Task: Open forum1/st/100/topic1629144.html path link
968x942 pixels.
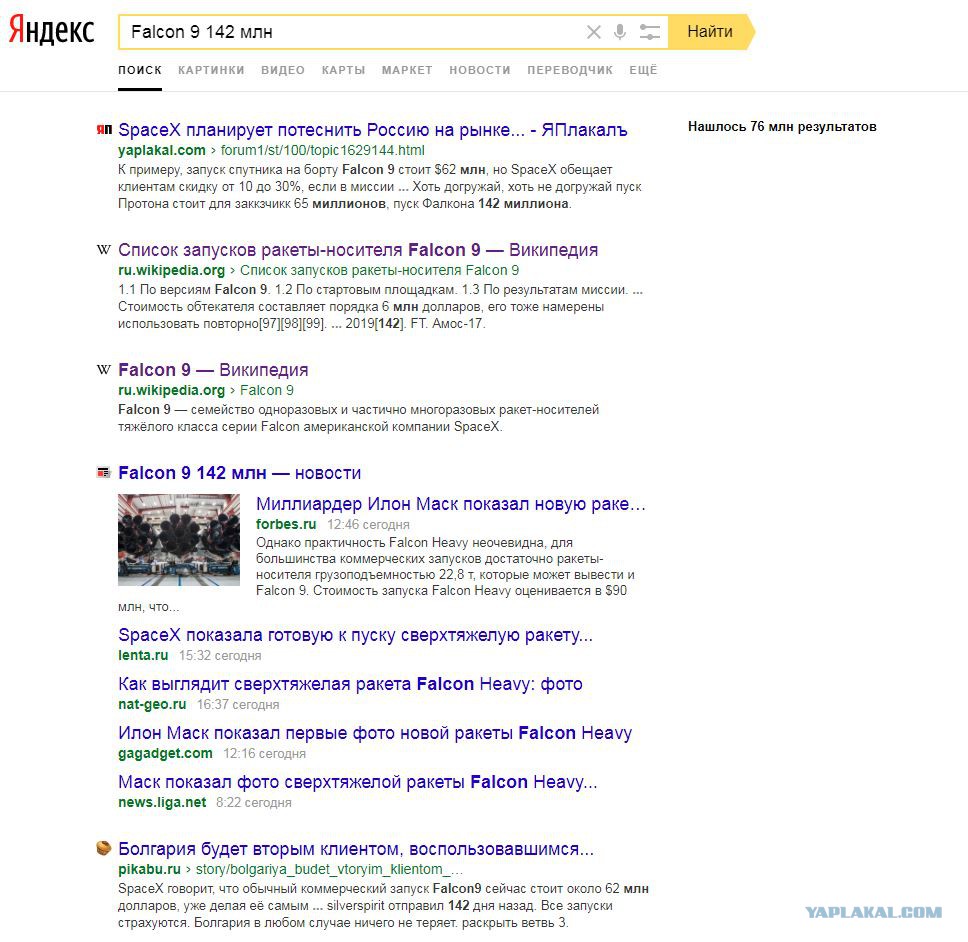Action: pyautogui.click(x=323, y=151)
